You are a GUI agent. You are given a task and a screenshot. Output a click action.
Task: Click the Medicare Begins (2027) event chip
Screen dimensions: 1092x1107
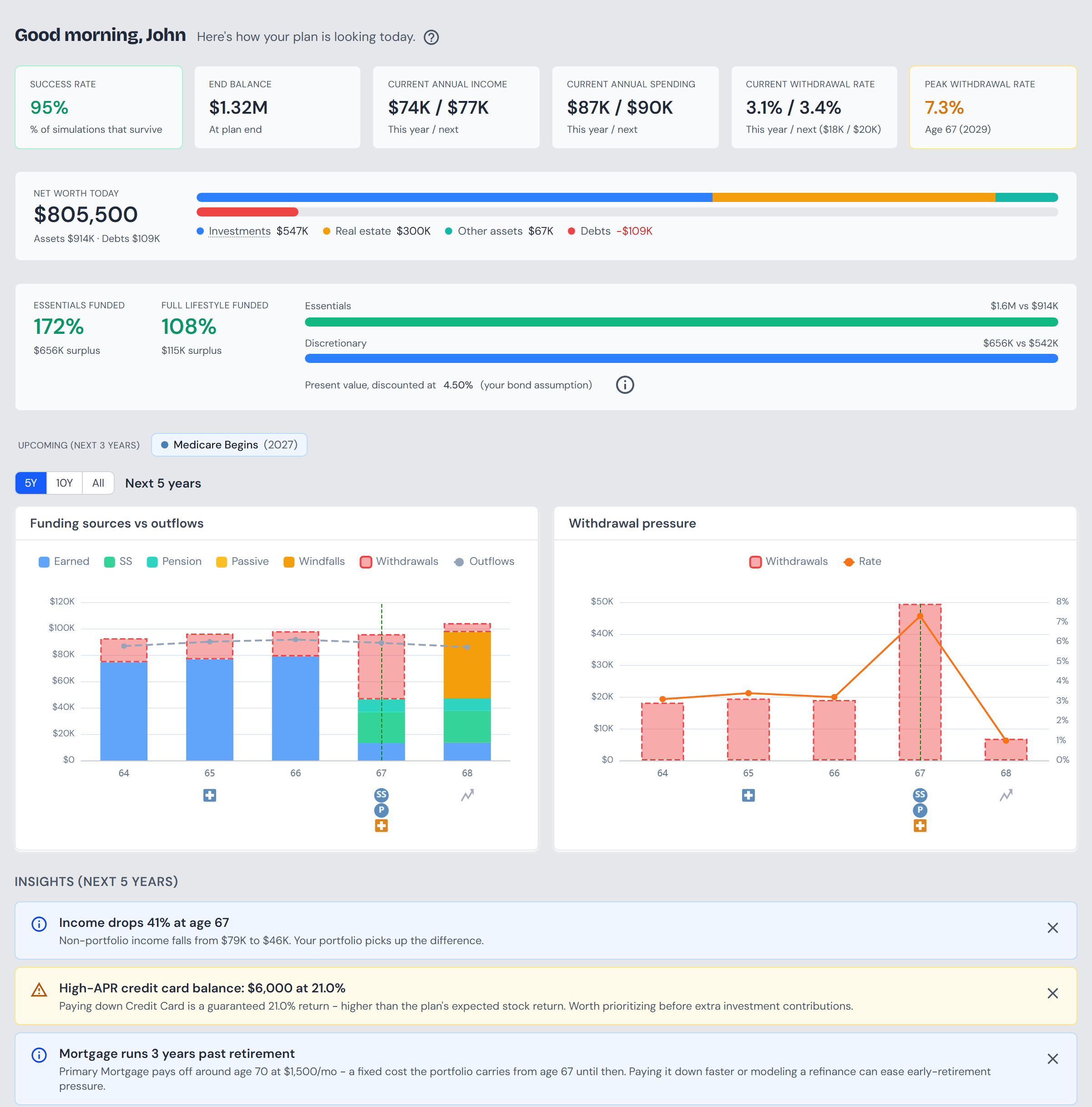click(229, 445)
